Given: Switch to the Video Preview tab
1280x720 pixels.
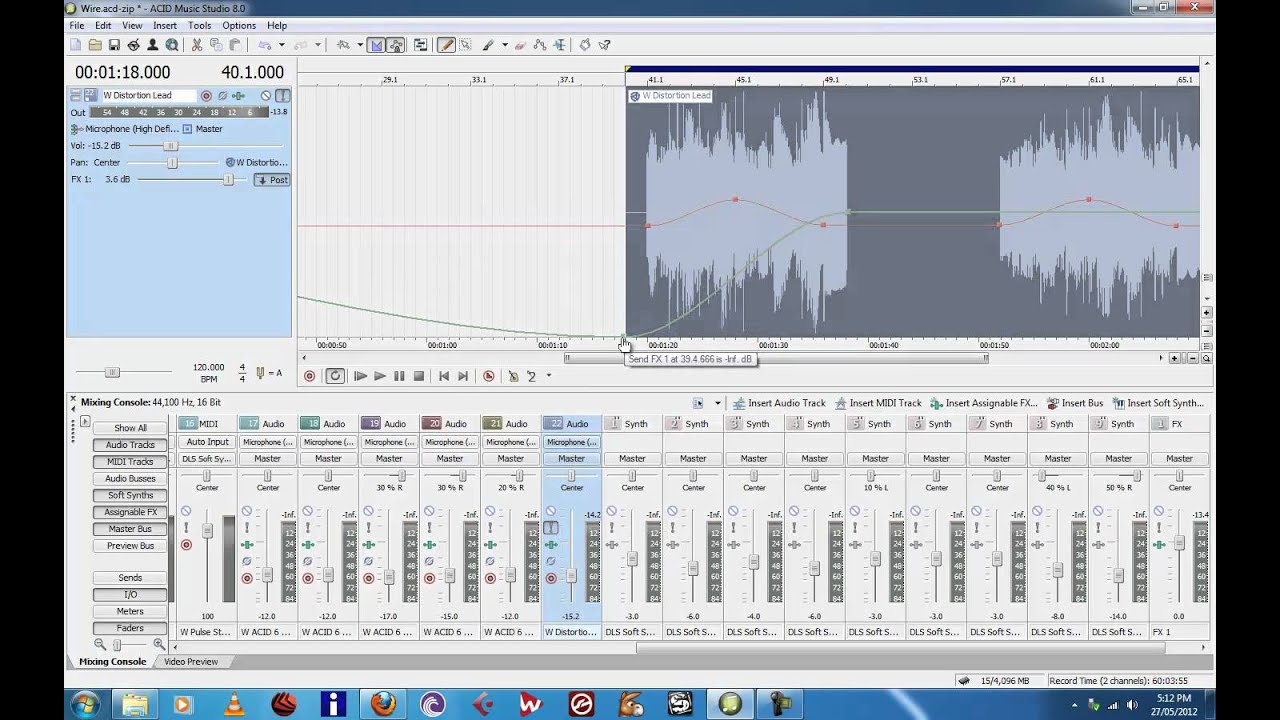Looking at the screenshot, I should pyautogui.click(x=190, y=662).
